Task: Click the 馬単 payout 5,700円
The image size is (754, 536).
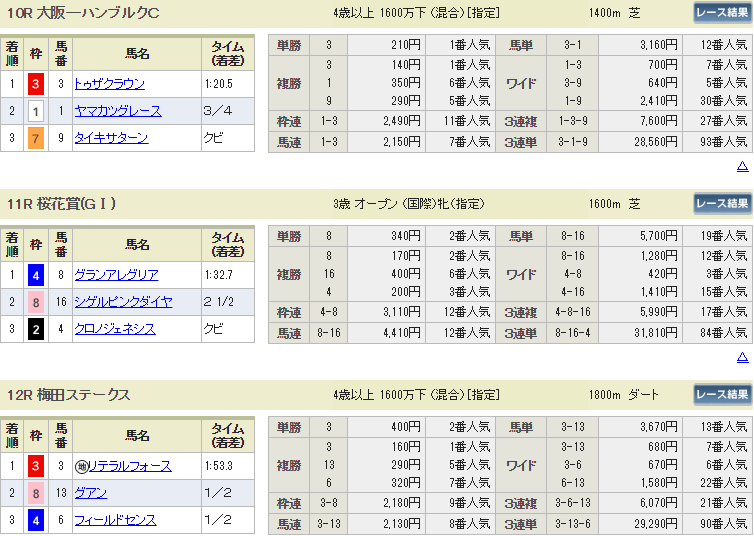Action: coord(659,236)
